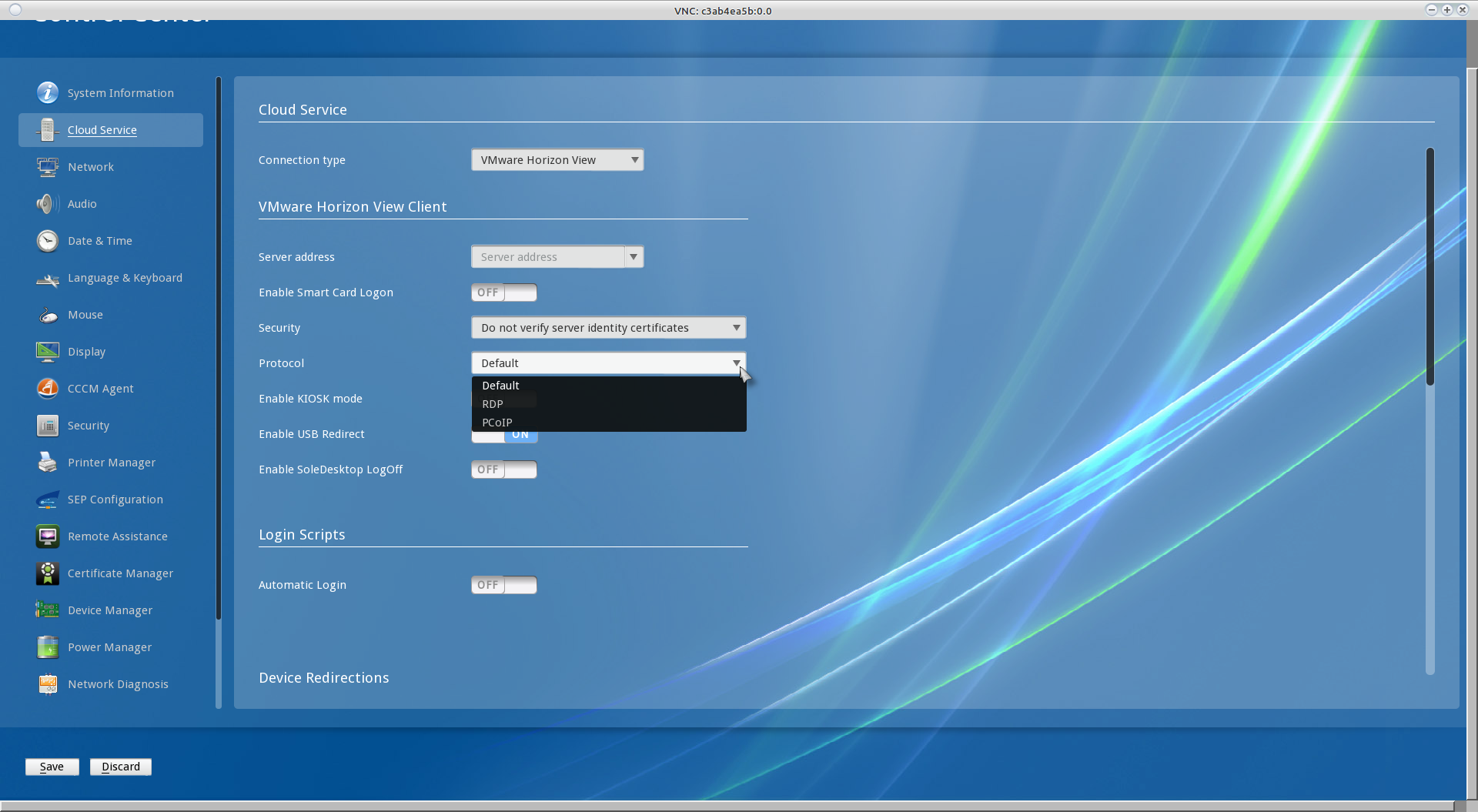Open the CCCM Agent icon
This screenshot has width=1478, height=812.
pos(48,389)
